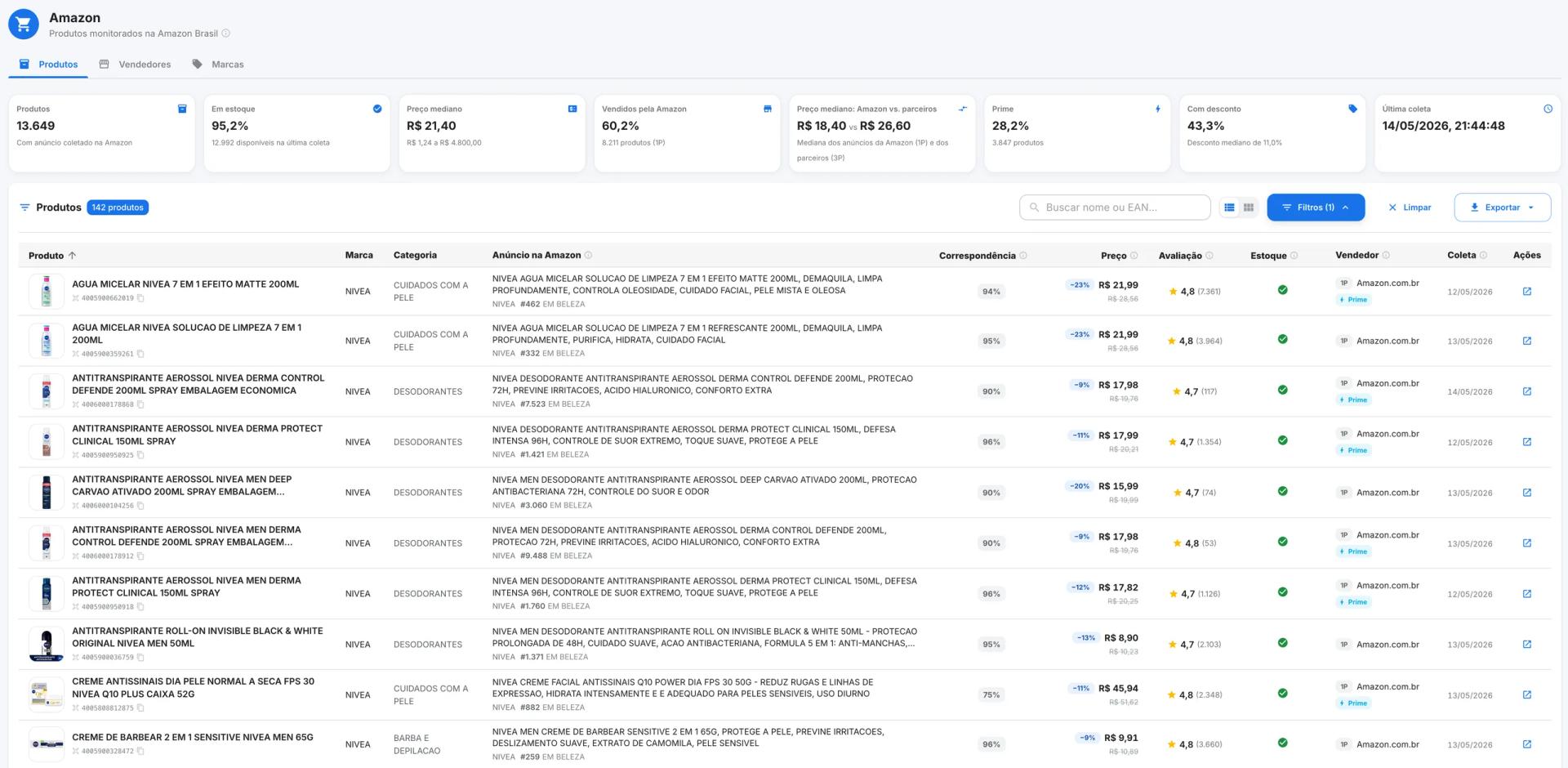Click info icon beside Produtos monitorados subtitle

(226, 33)
